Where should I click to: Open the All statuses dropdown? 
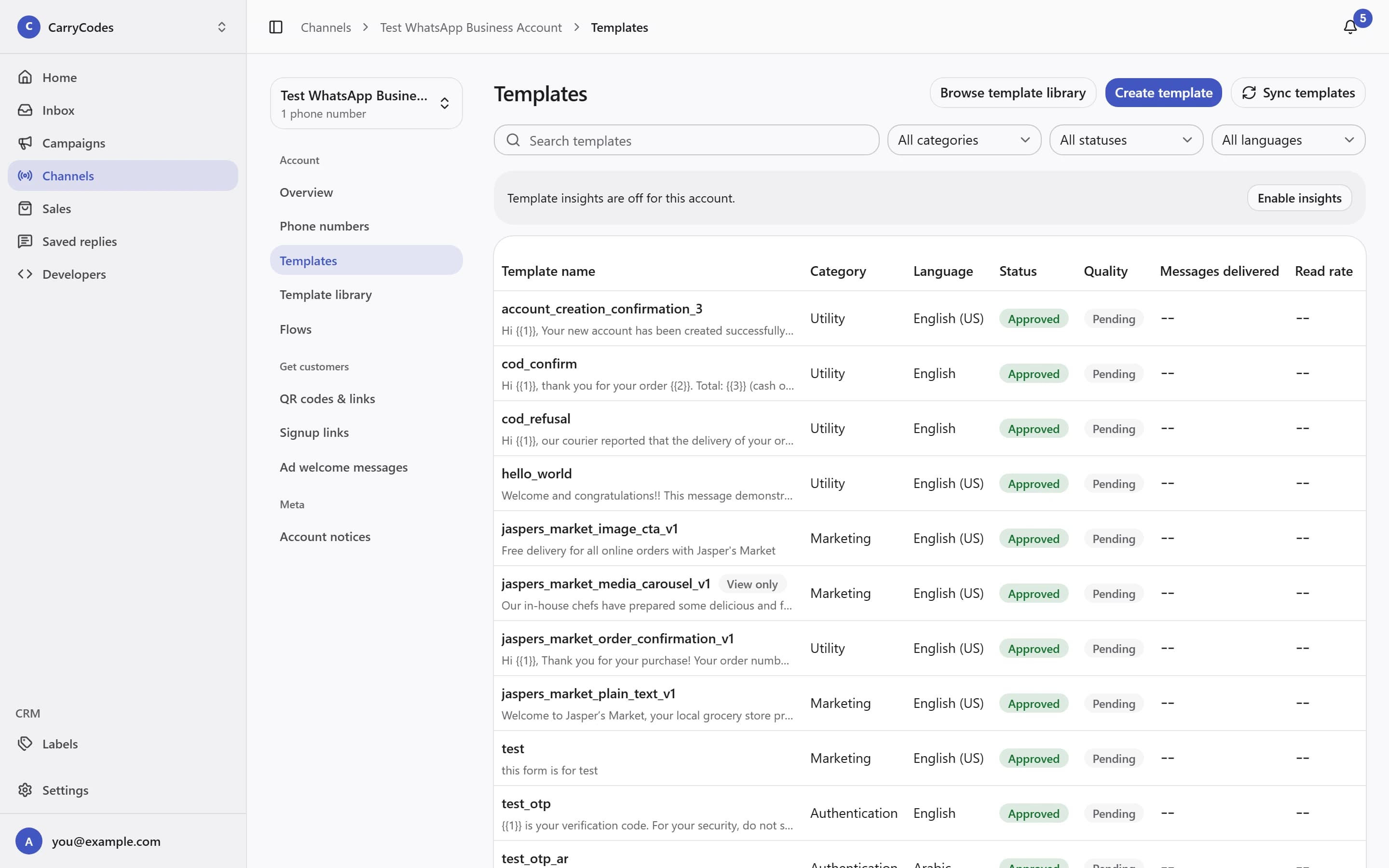pos(1126,140)
